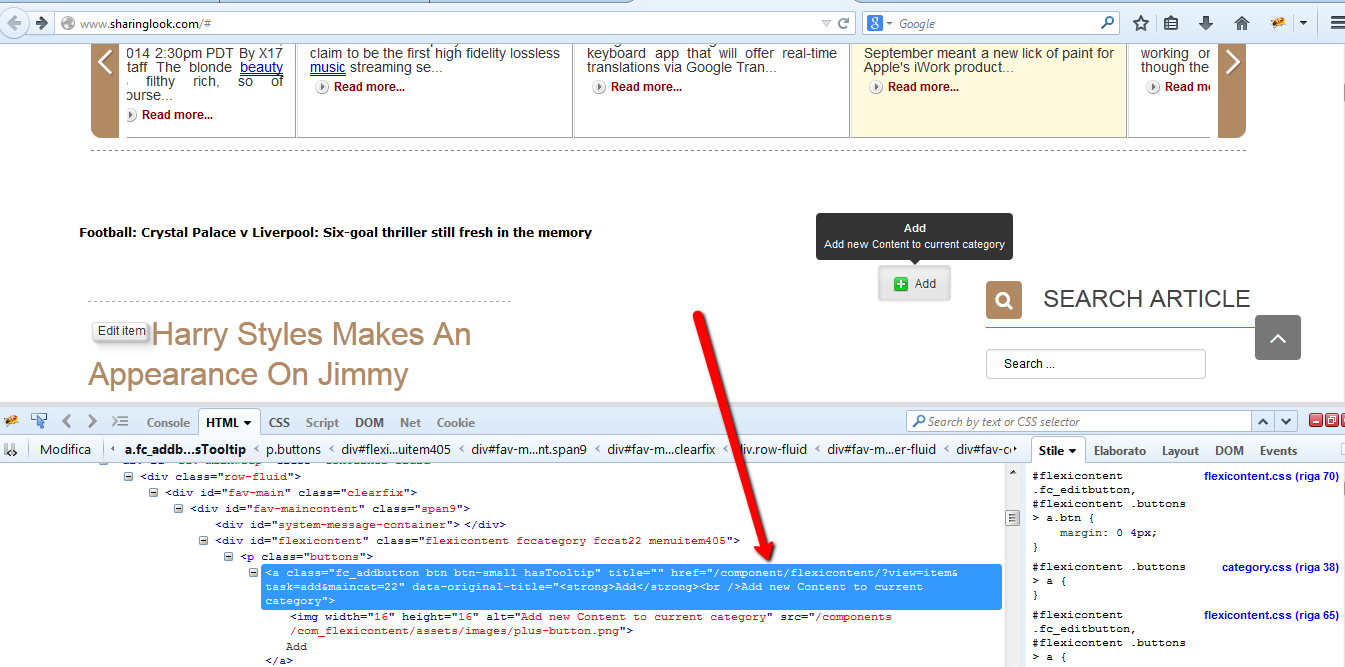Collapse the div id fav-main node
Viewport: 1345px width, 667px height.
tap(154, 493)
